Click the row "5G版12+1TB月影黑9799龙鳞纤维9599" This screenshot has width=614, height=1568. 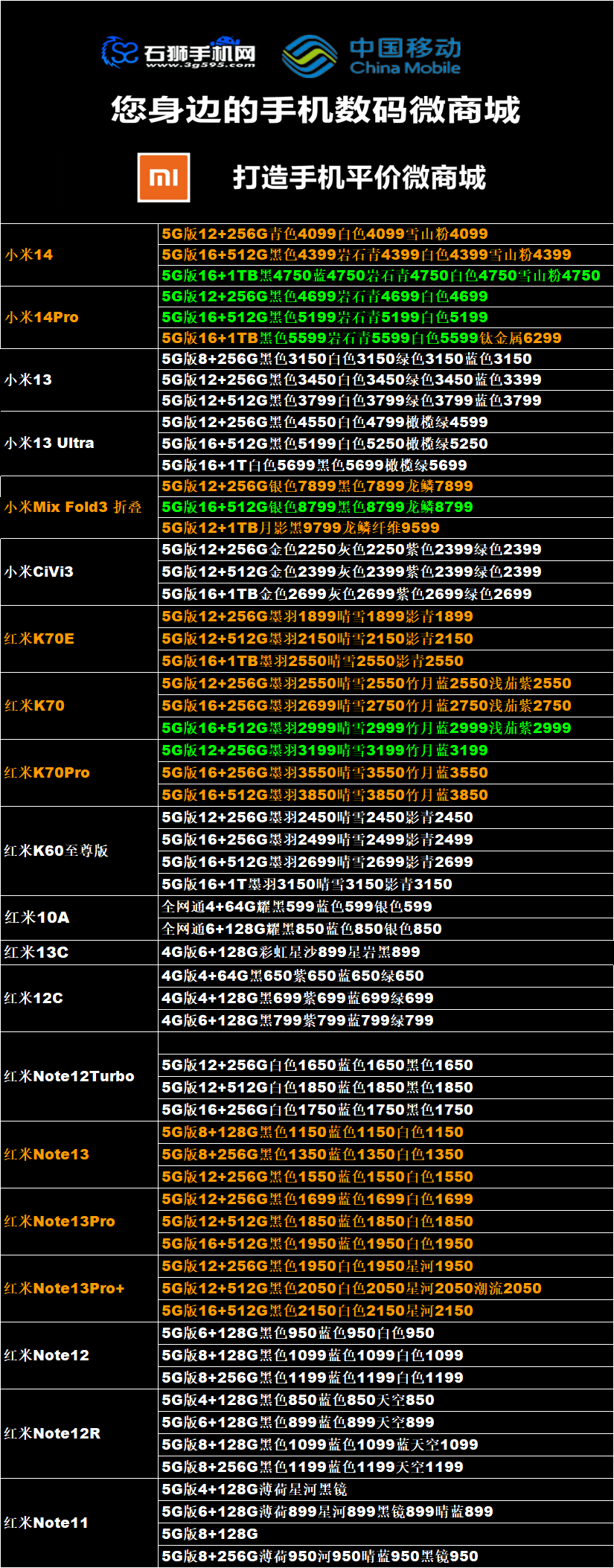click(386, 528)
